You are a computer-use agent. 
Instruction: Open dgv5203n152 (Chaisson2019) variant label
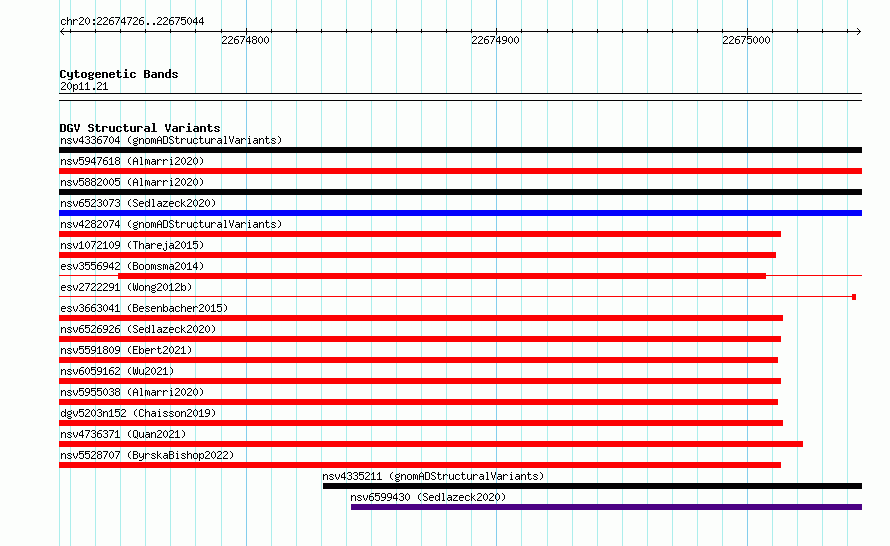click(138, 413)
